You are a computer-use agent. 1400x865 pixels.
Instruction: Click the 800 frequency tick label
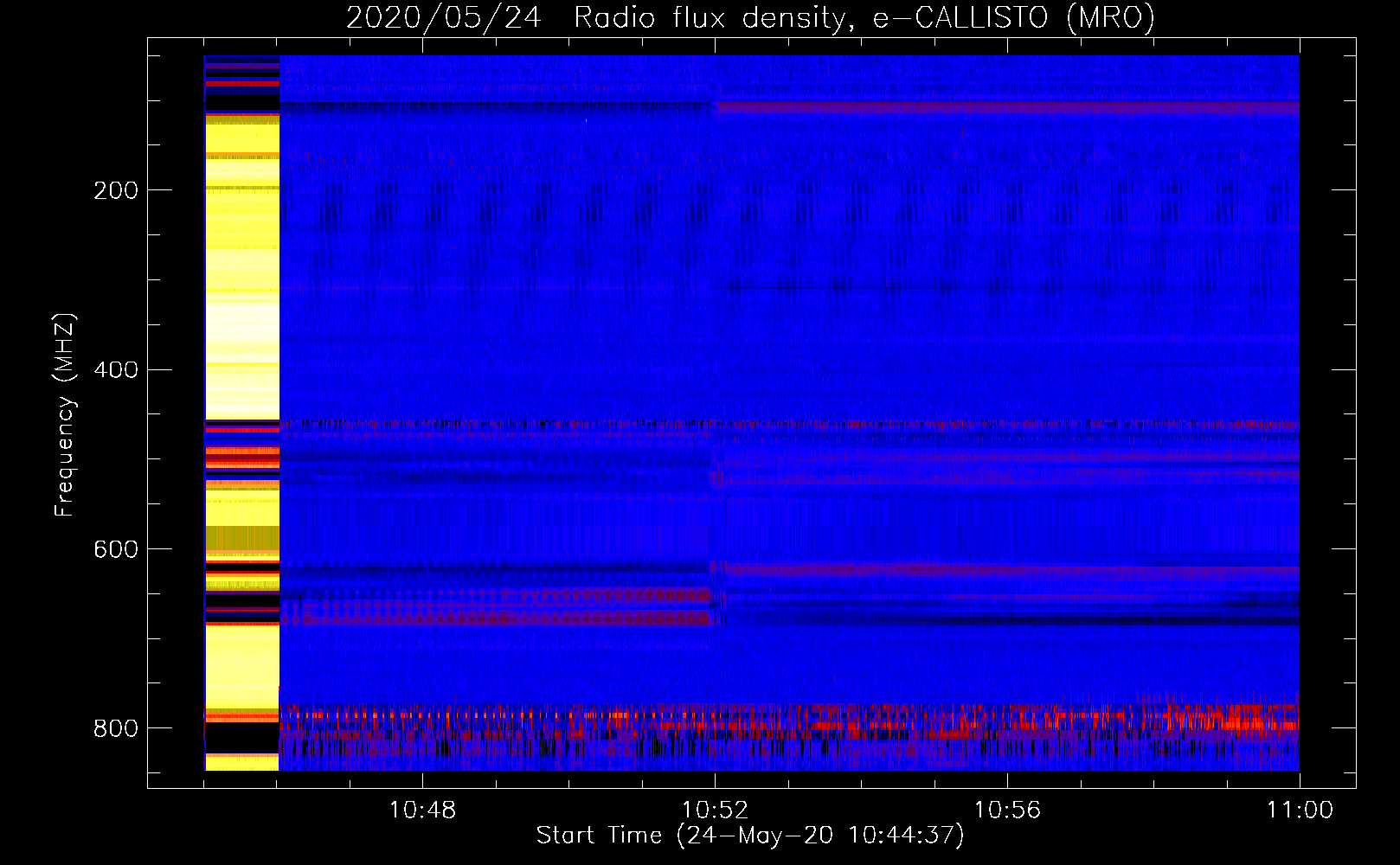click(x=116, y=728)
